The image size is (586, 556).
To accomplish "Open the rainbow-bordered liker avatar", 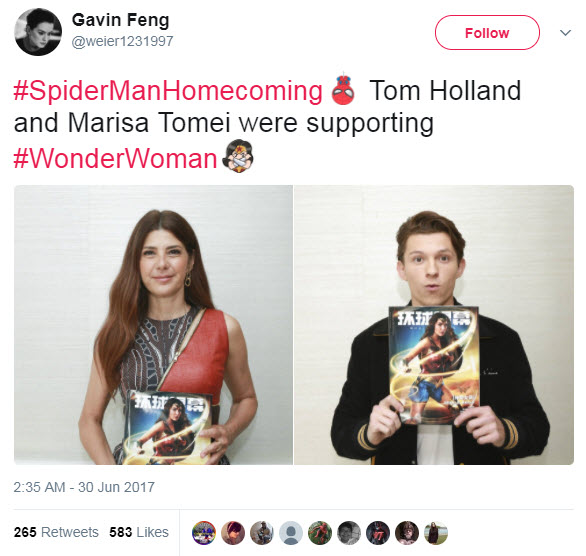I will [204, 532].
